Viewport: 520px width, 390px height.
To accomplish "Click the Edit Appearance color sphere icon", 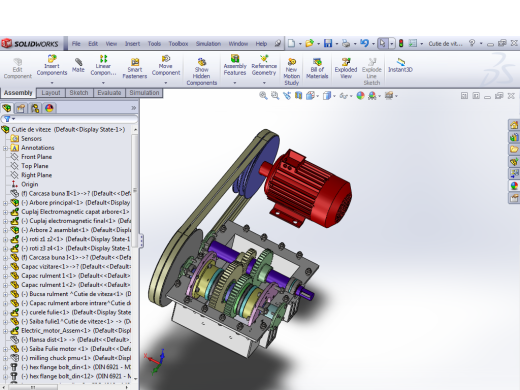I will (x=360, y=96).
